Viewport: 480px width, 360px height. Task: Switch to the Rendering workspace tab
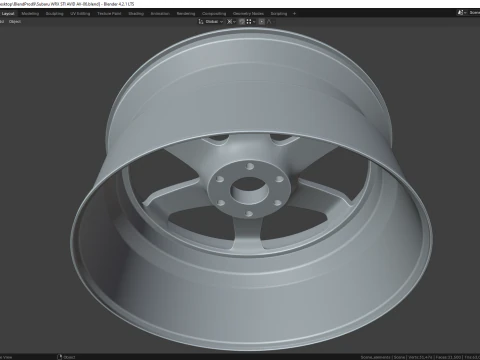click(x=186, y=14)
